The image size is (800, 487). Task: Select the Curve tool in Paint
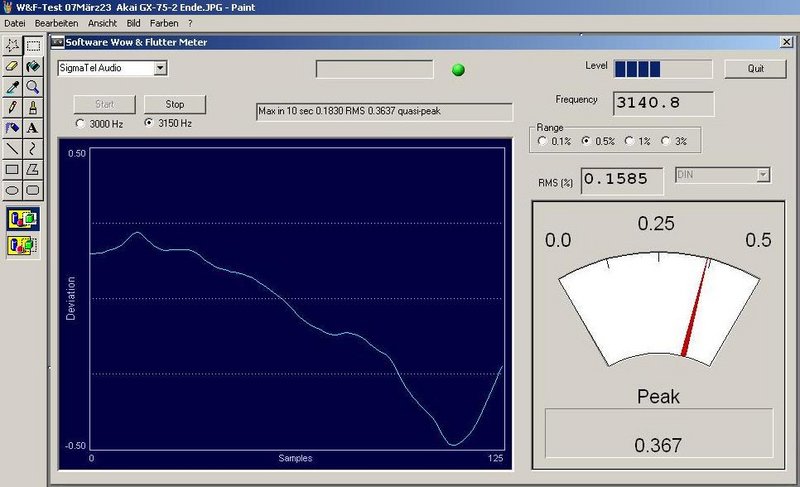pyautogui.click(x=33, y=149)
